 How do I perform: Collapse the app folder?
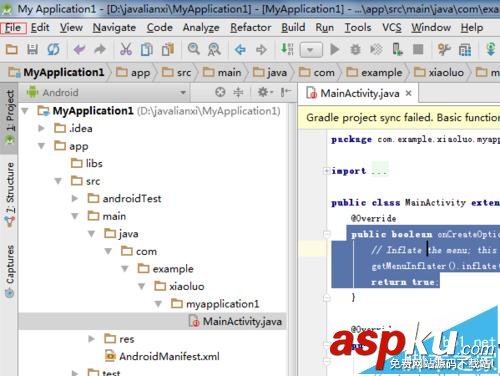pyautogui.click(x=41, y=146)
